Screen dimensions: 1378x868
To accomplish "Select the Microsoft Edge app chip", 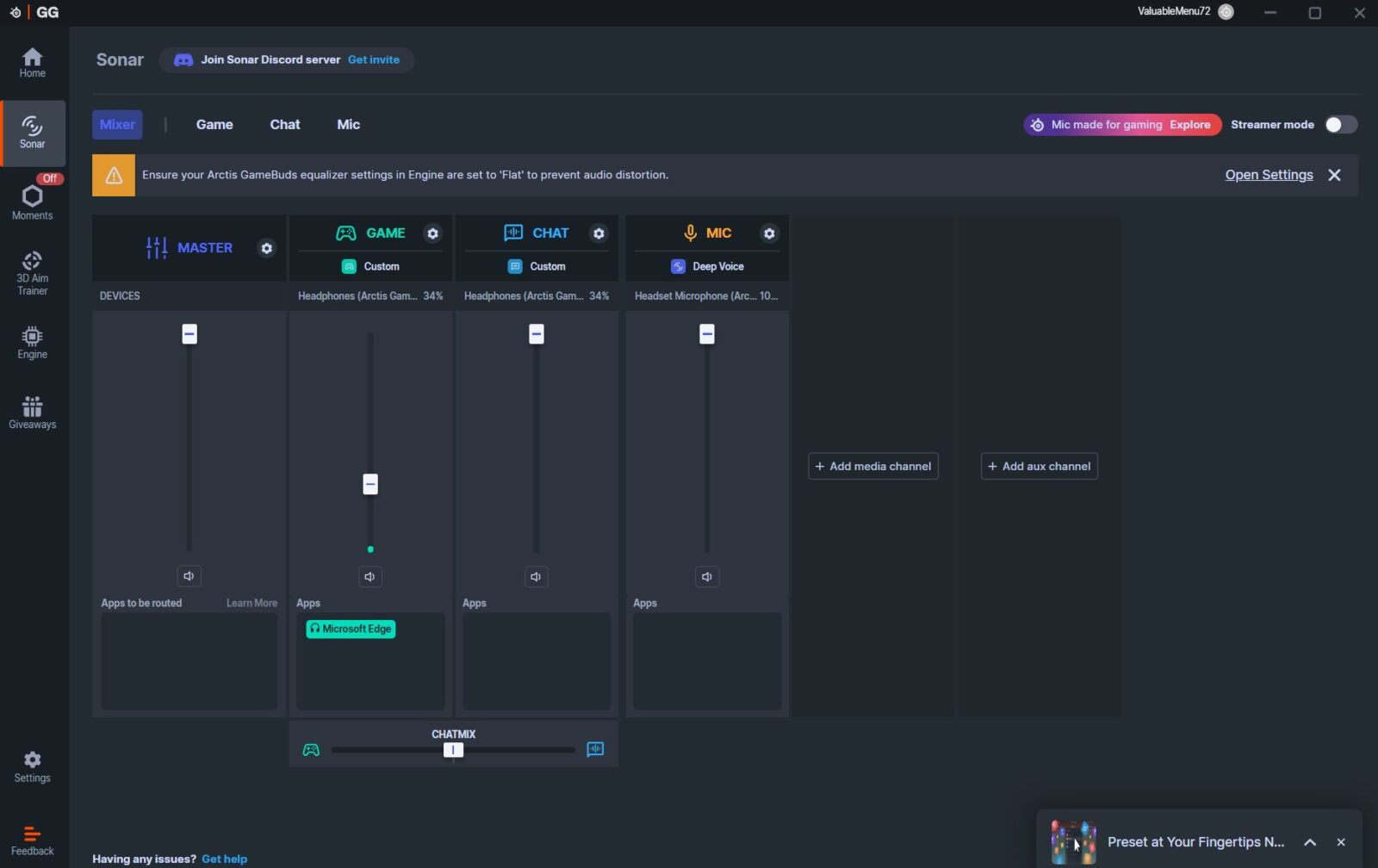I will (x=351, y=629).
